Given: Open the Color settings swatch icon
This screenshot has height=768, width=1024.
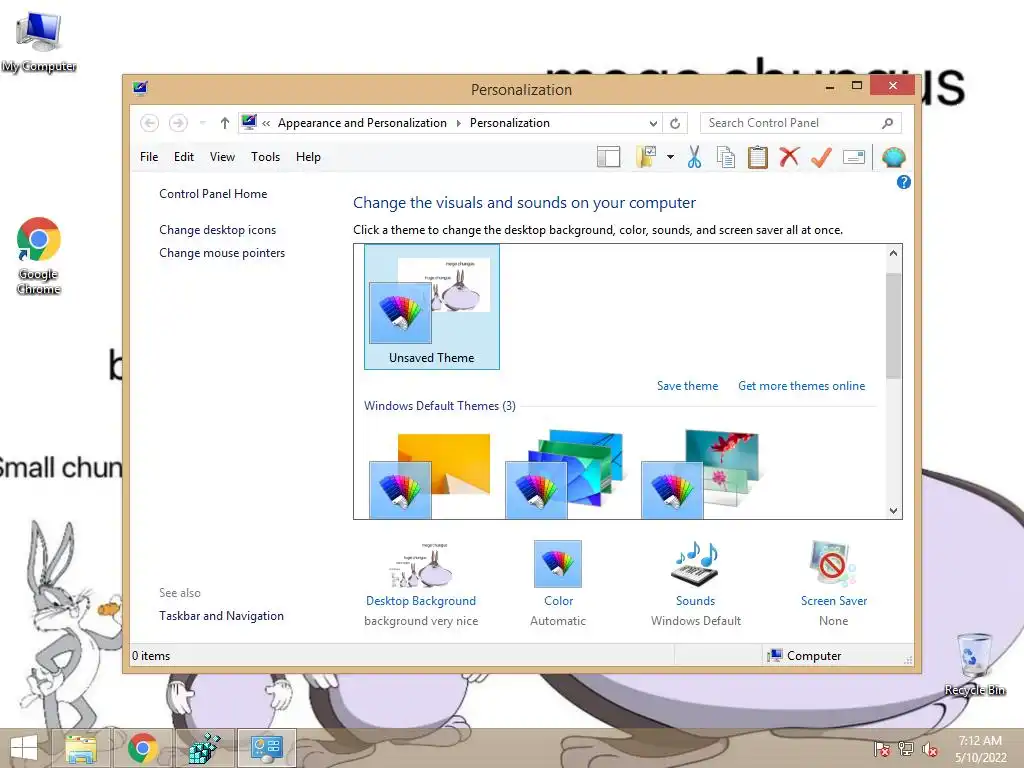Looking at the screenshot, I should 558,564.
